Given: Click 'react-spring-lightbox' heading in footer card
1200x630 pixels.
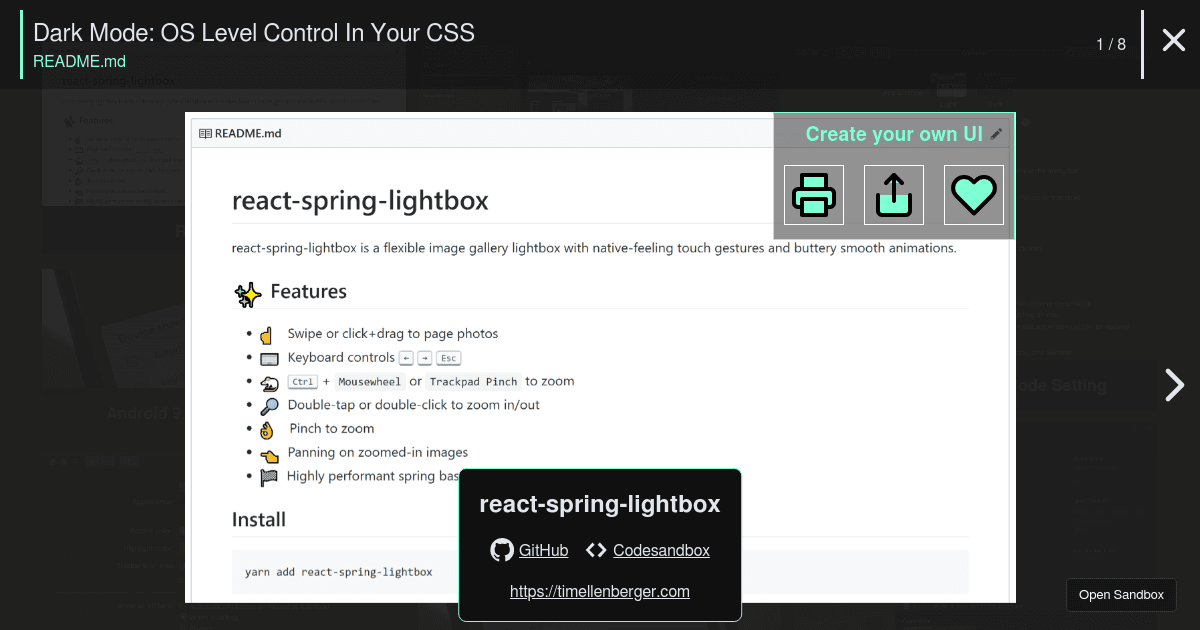Looking at the screenshot, I should tap(600, 504).
